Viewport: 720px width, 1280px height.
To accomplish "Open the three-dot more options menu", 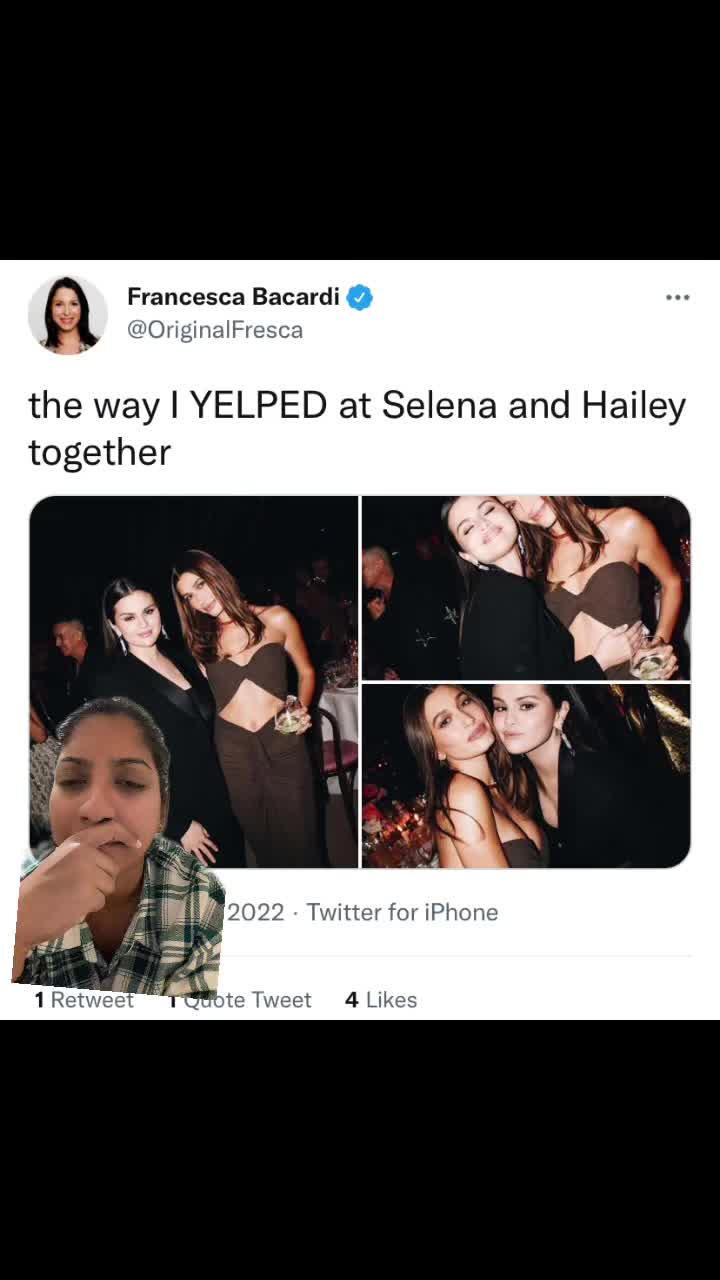I will click(677, 297).
